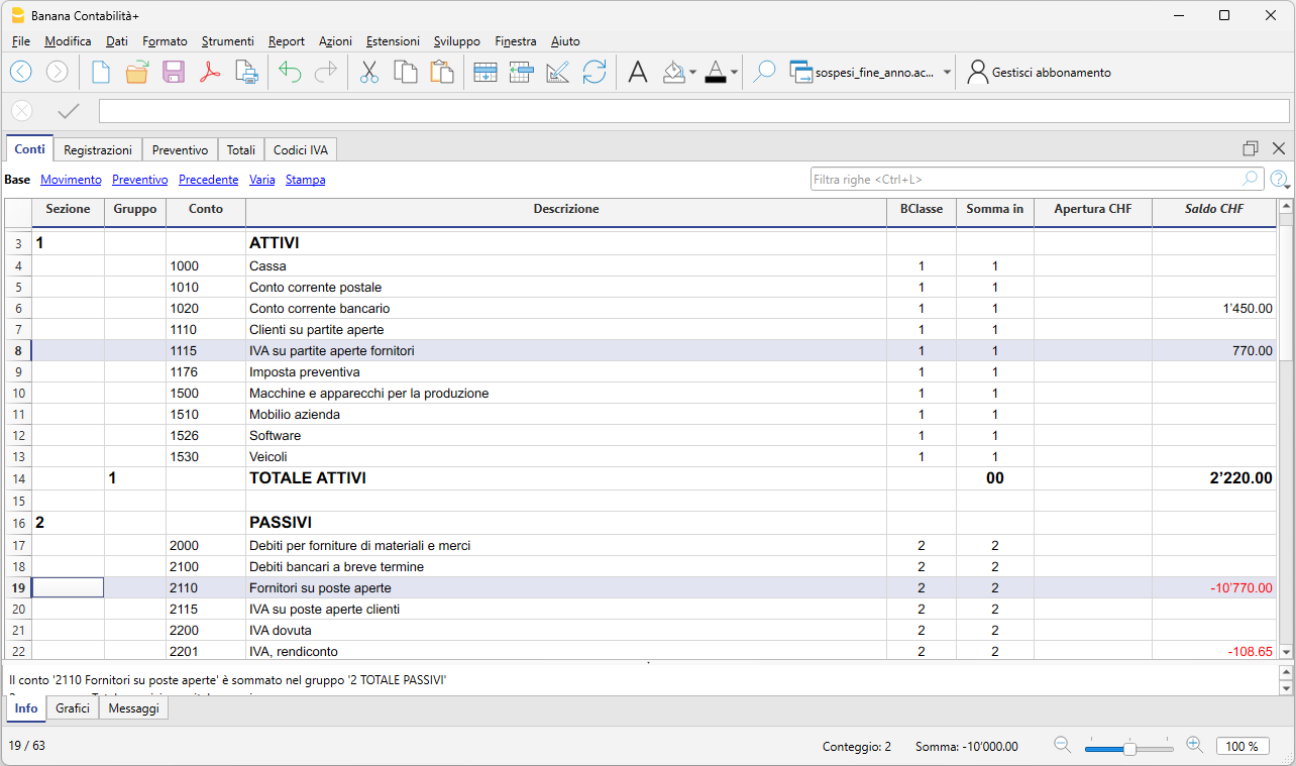This screenshot has width=1296, height=766.
Task: Switch to the Registrazioni tab
Action: 98,150
